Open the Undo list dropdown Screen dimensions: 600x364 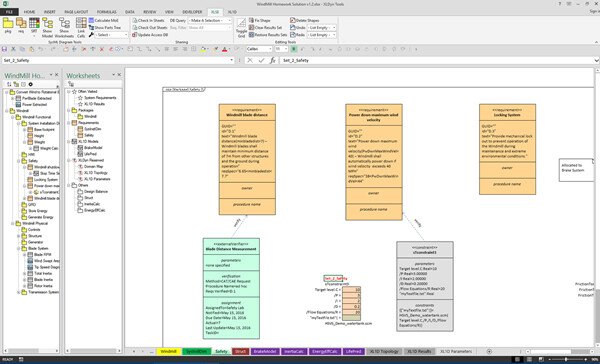(322, 28)
